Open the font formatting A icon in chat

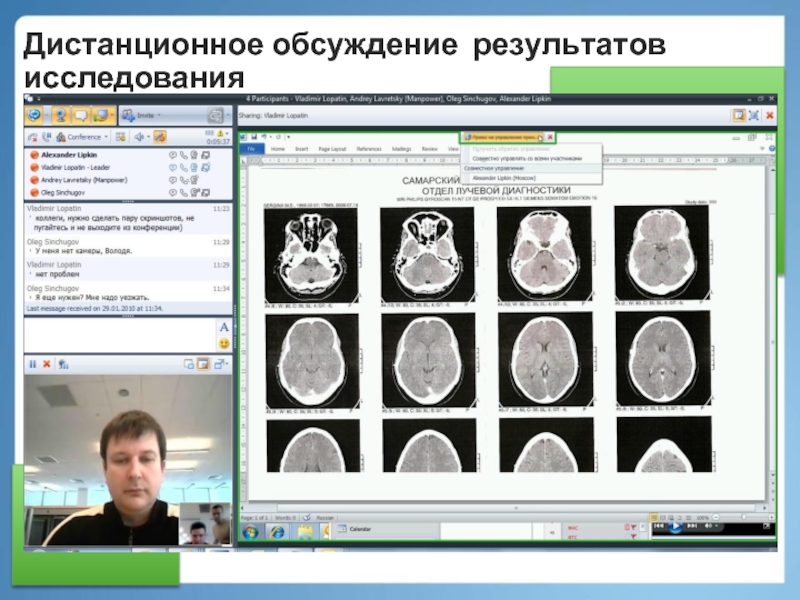[224, 328]
